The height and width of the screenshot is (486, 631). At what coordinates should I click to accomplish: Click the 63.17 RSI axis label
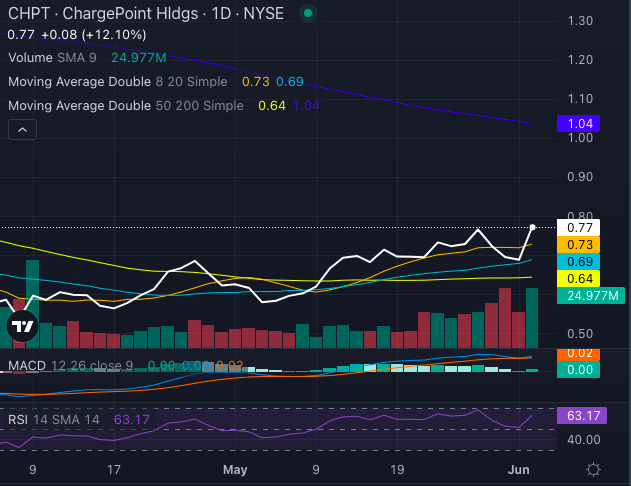pos(582,416)
